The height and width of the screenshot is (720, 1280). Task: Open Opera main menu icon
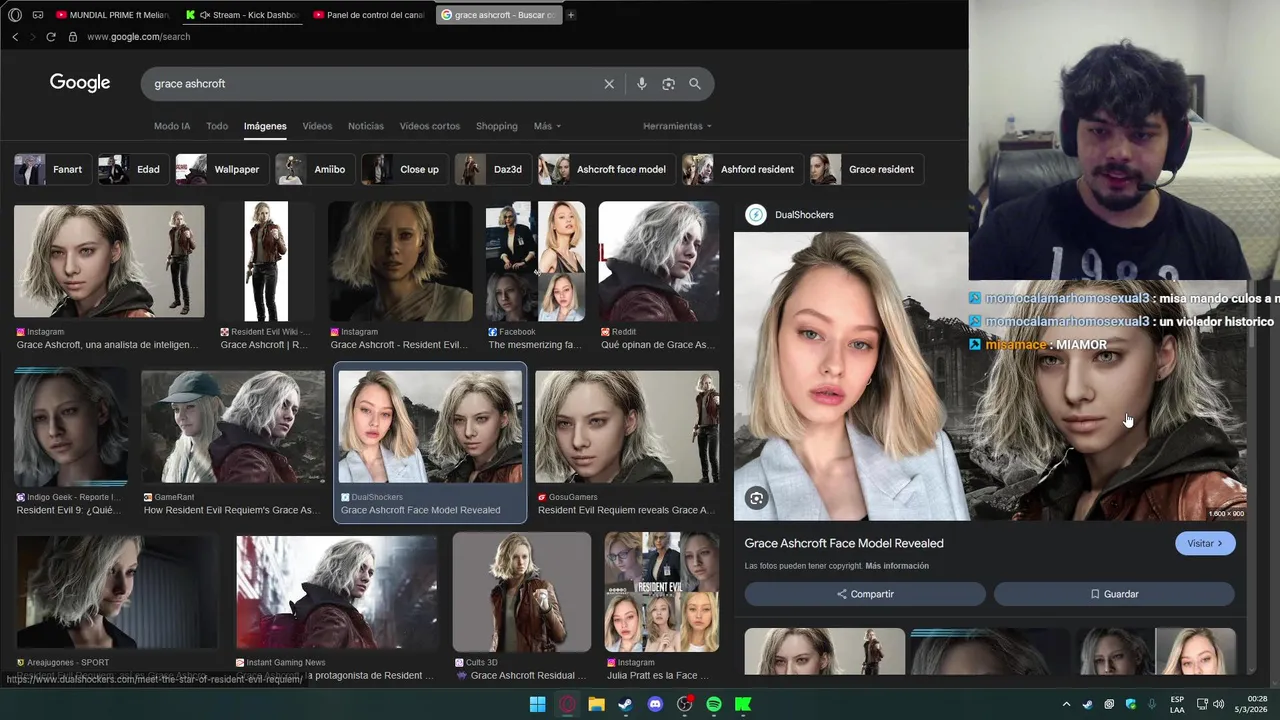tap(15, 15)
